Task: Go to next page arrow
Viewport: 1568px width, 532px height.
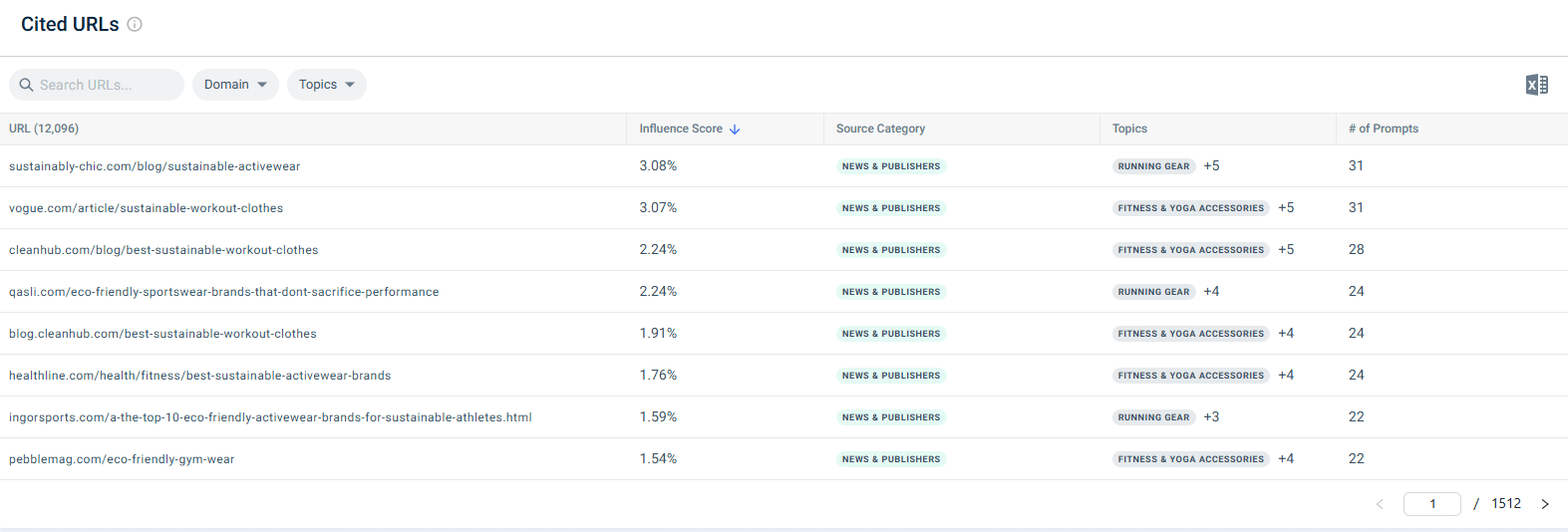Action: click(x=1545, y=504)
